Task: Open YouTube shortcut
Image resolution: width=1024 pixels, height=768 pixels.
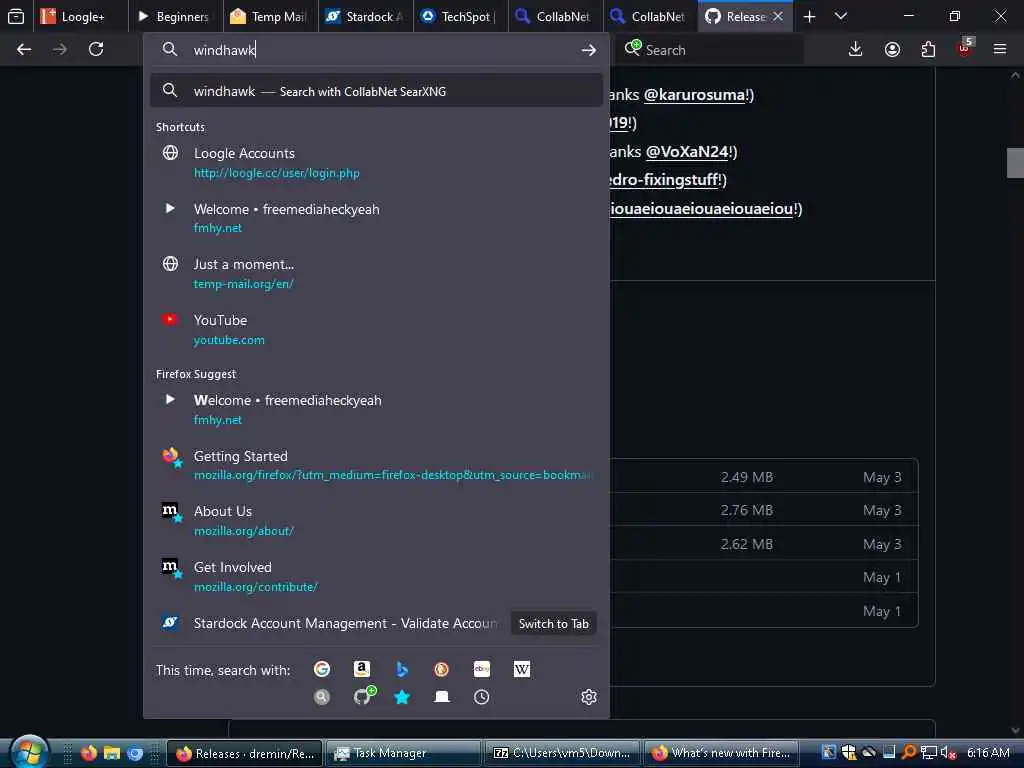Action: tap(377, 330)
